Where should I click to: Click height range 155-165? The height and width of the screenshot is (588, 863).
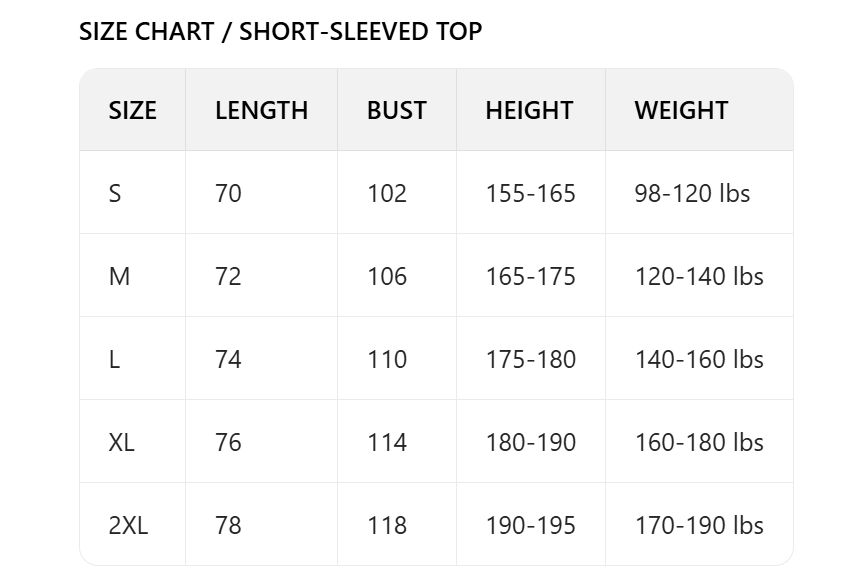[x=530, y=193]
